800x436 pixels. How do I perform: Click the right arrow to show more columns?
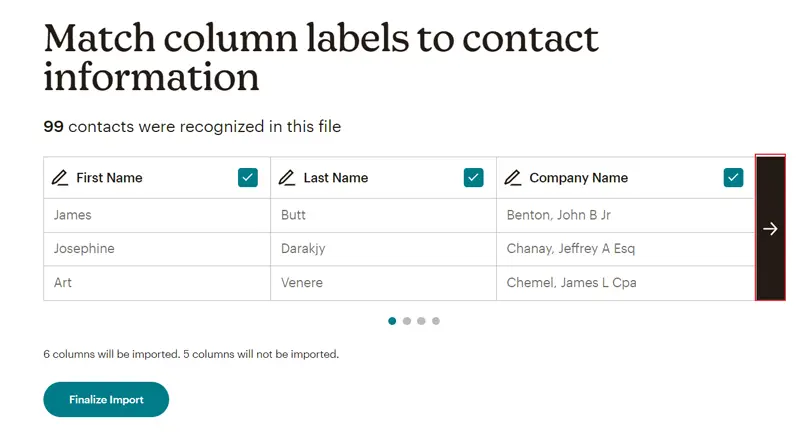(x=770, y=228)
